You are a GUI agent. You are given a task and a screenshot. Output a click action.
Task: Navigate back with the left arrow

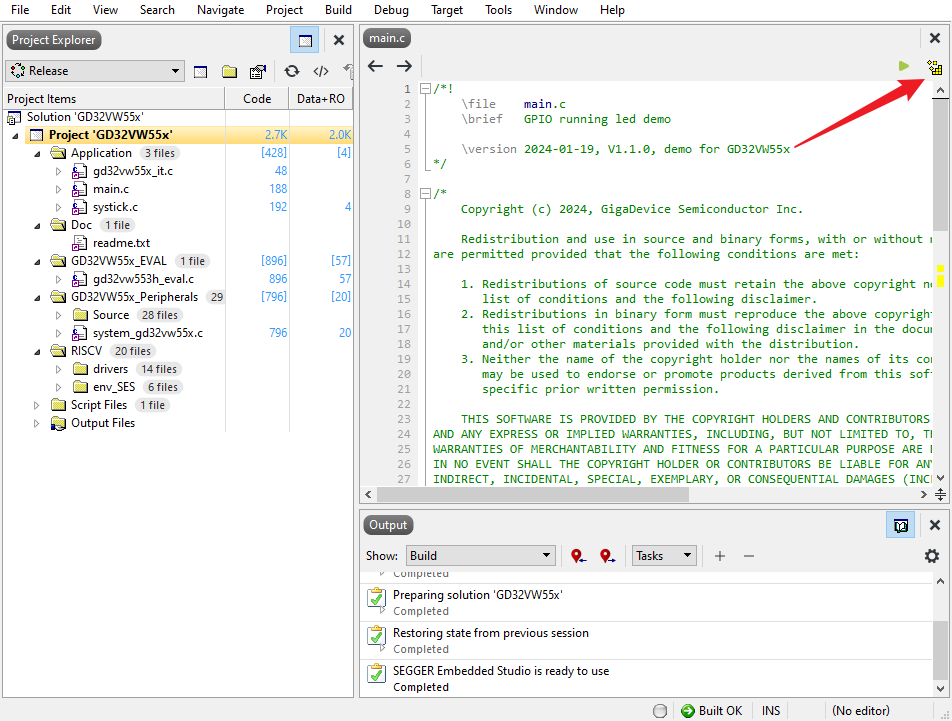click(376, 66)
